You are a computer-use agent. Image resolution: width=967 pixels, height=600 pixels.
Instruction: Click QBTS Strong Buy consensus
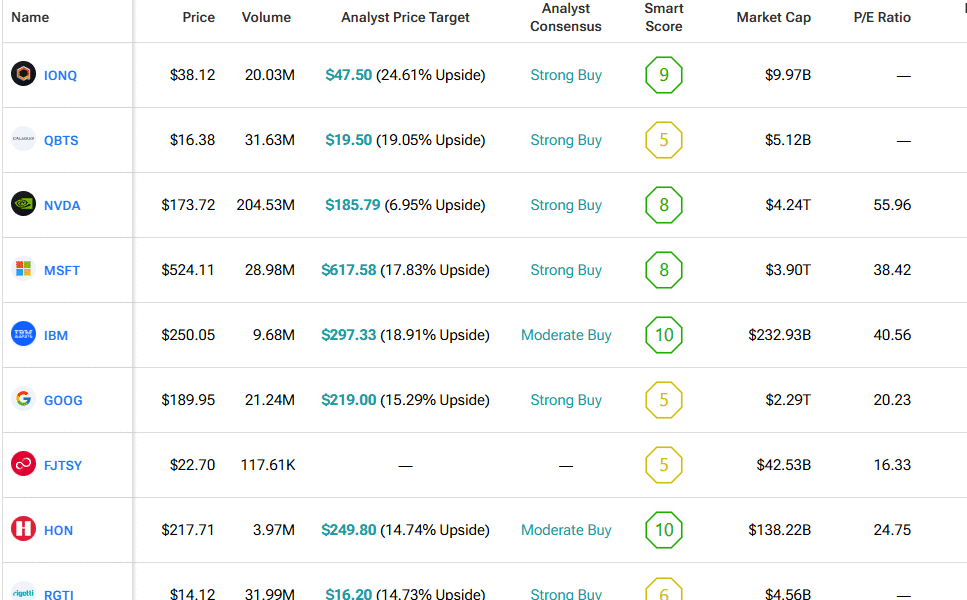[566, 141]
